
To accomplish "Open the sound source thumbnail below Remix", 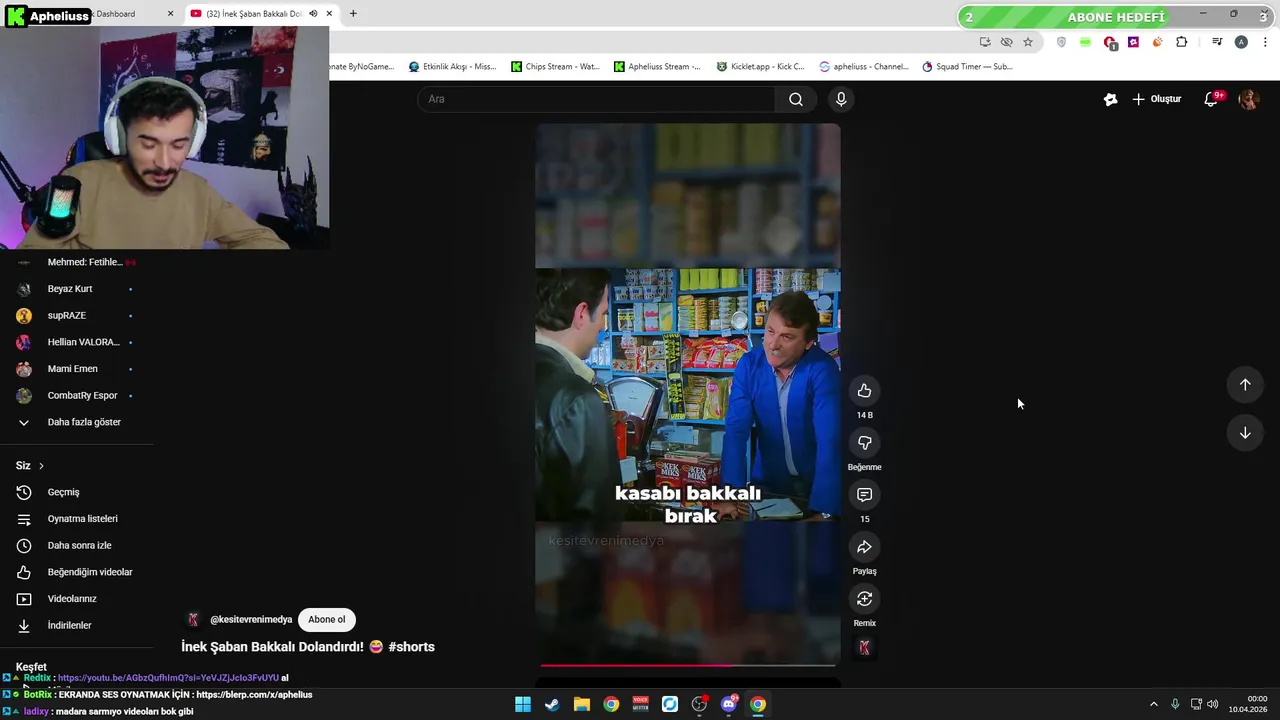I will pyautogui.click(x=864, y=648).
